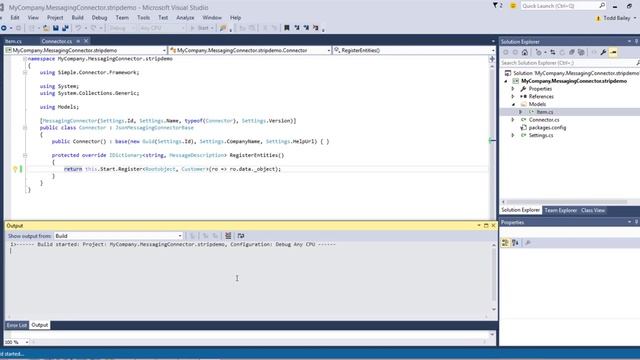The height and width of the screenshot is (360, 640).
Task: Expand the Connector.cs tree node
Action: (513, 120)
